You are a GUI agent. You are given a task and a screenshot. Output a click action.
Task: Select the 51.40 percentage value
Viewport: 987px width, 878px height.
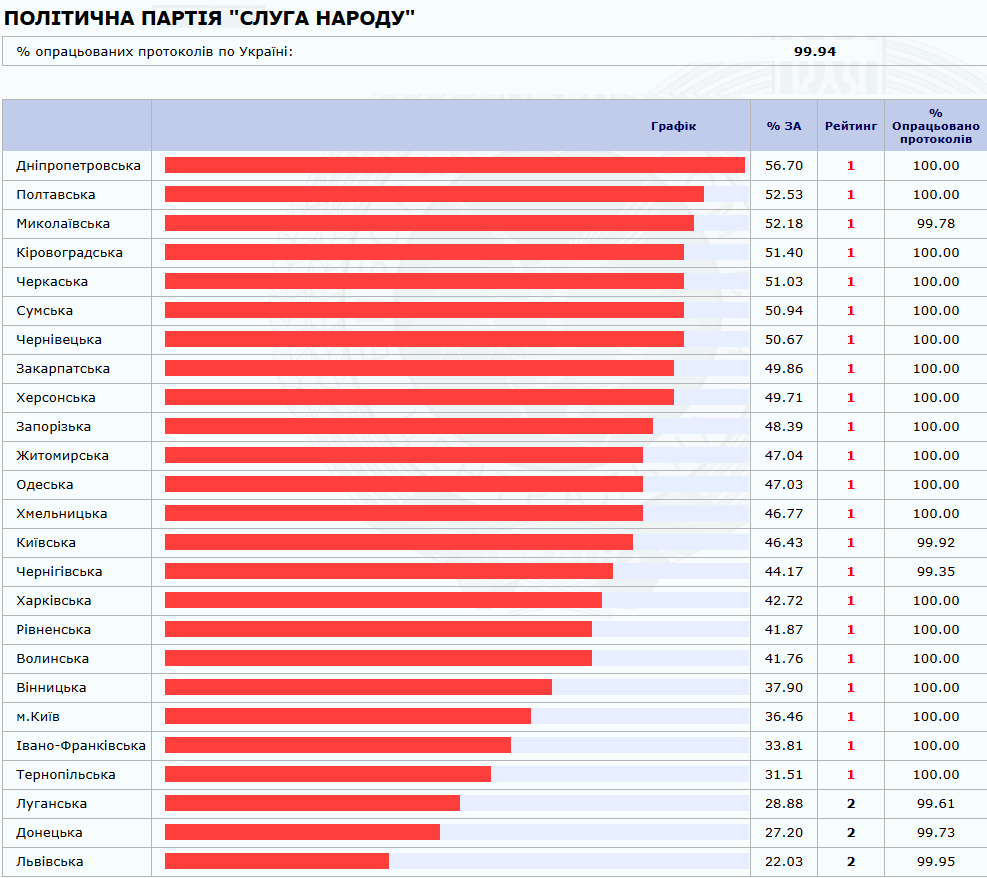tap(784, 252)
